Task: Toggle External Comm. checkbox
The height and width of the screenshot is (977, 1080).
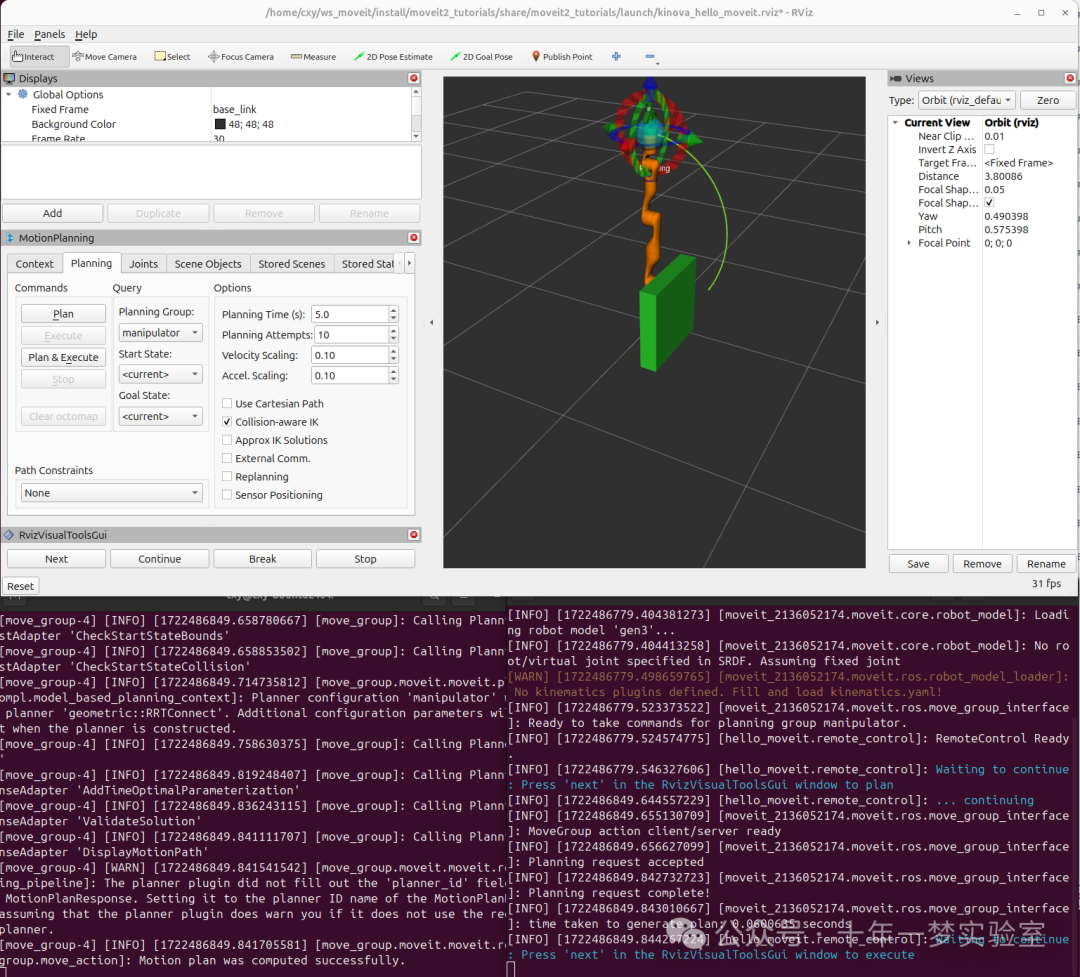Action: pos(227,458)
